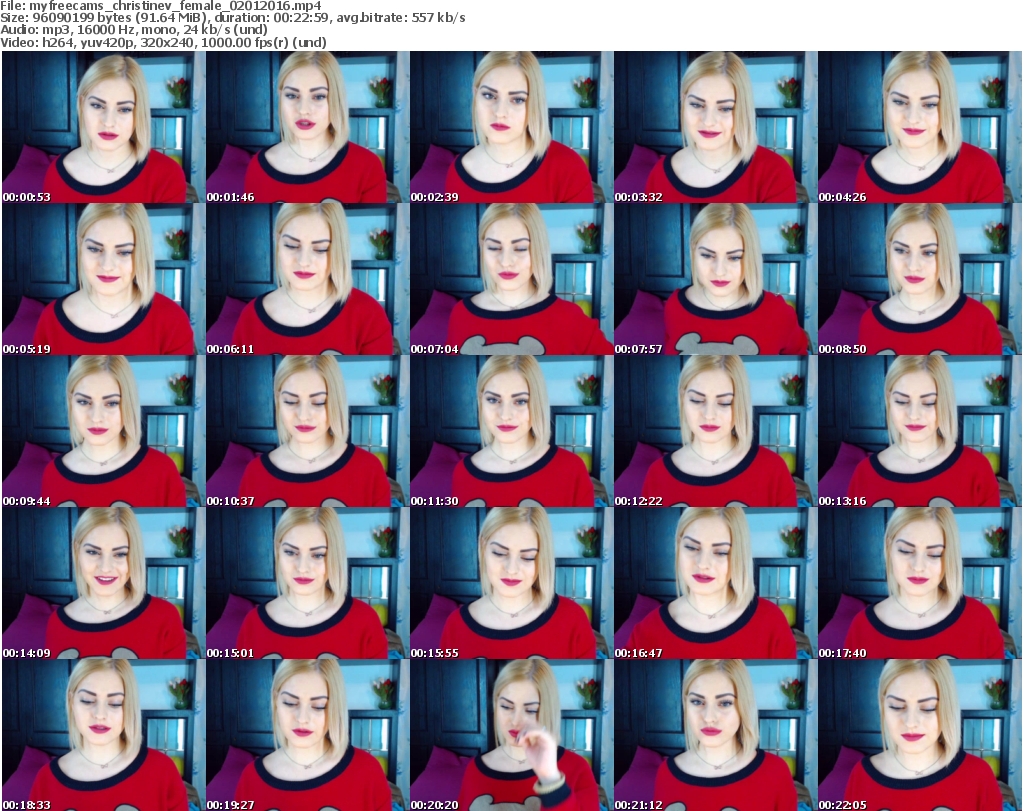Click the Video h264 yuv420p line

point(163,42)
